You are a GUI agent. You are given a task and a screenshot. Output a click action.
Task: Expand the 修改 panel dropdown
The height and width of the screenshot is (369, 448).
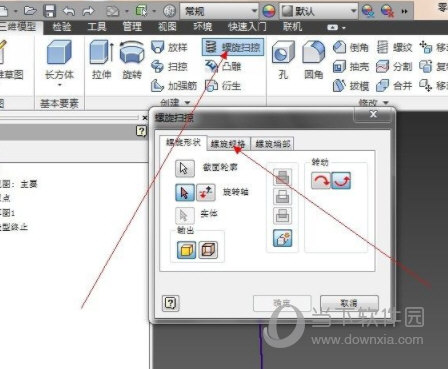[x=386, y=103]
